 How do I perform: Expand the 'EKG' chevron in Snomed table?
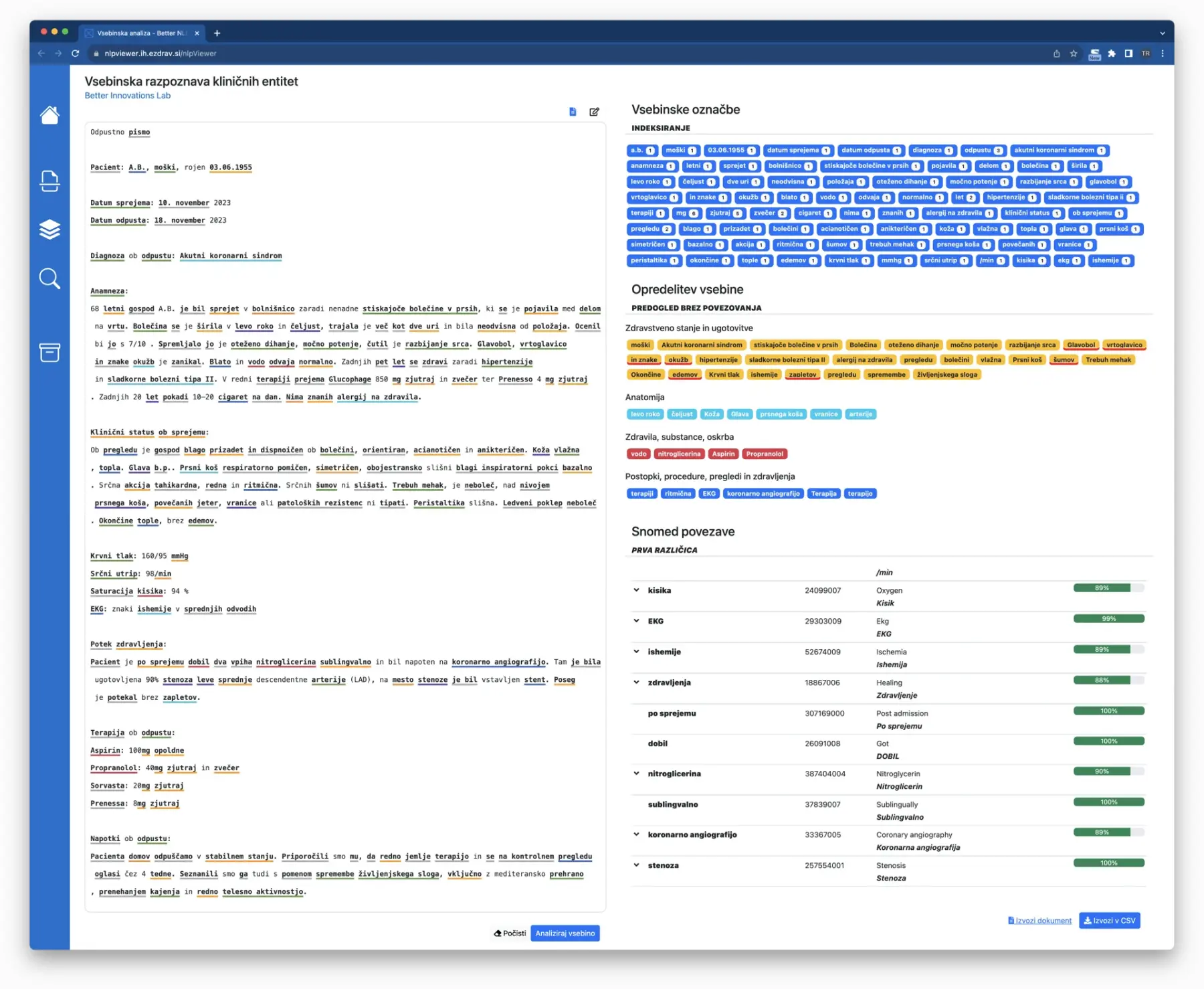coord(635,621)
